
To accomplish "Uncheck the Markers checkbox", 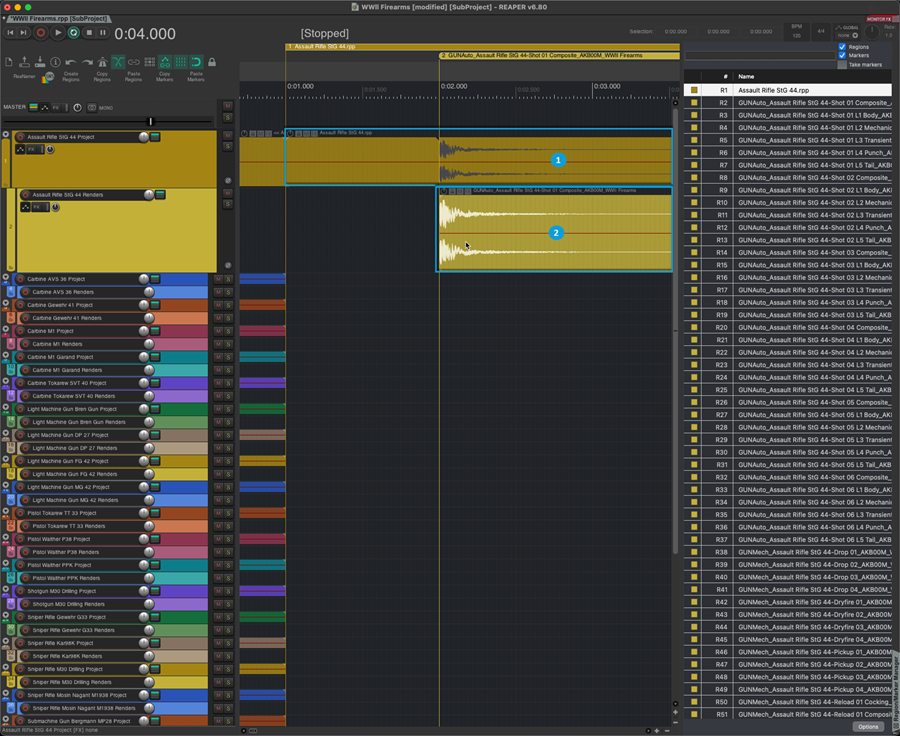I will (x=842, y=56).
